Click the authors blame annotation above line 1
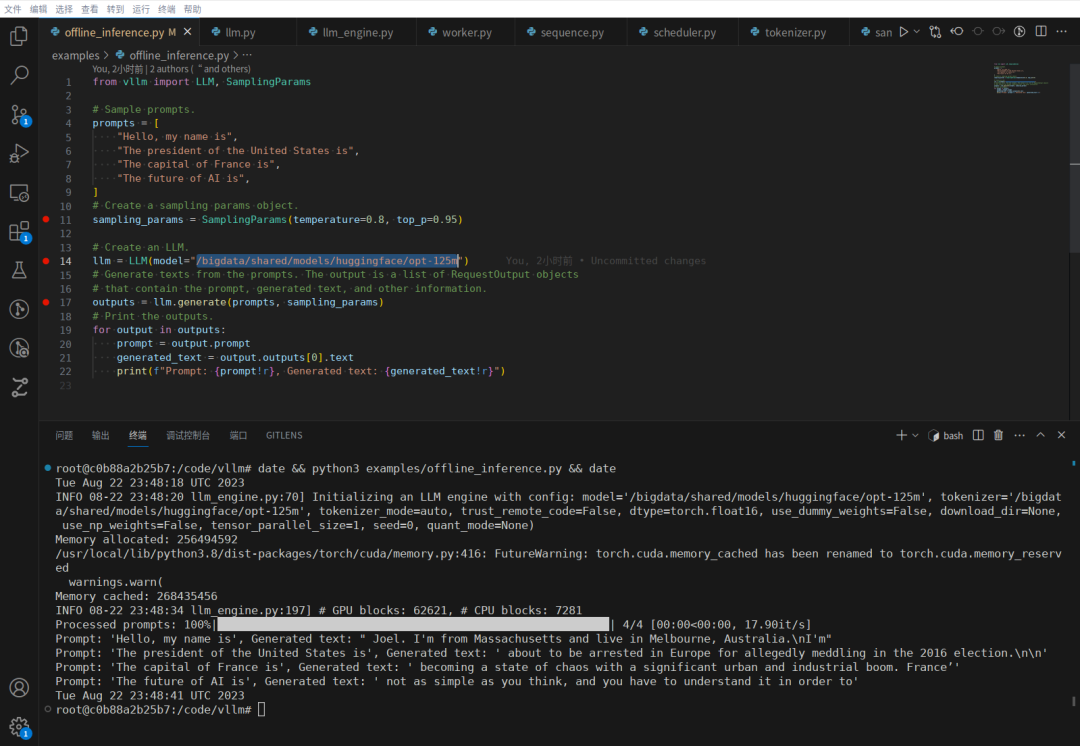 tap(172, 69)
